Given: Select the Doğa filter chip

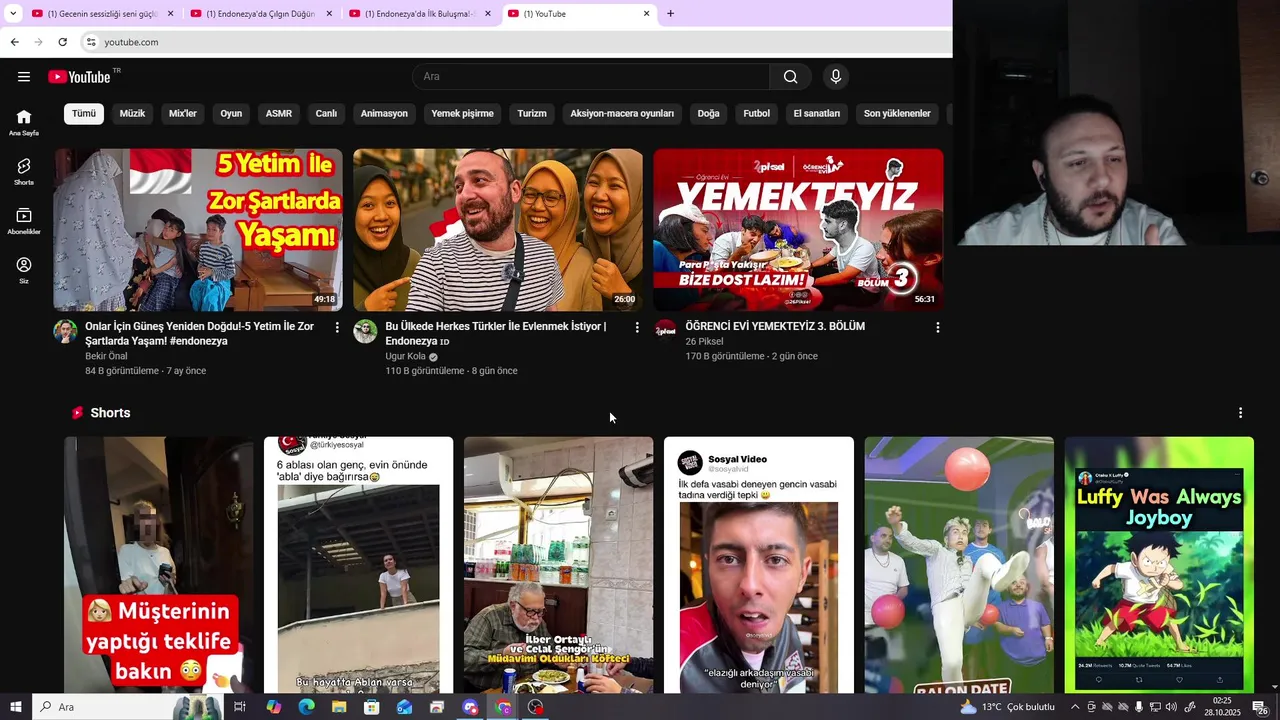Looking at the screenshot, I should (x=708, y=113).
